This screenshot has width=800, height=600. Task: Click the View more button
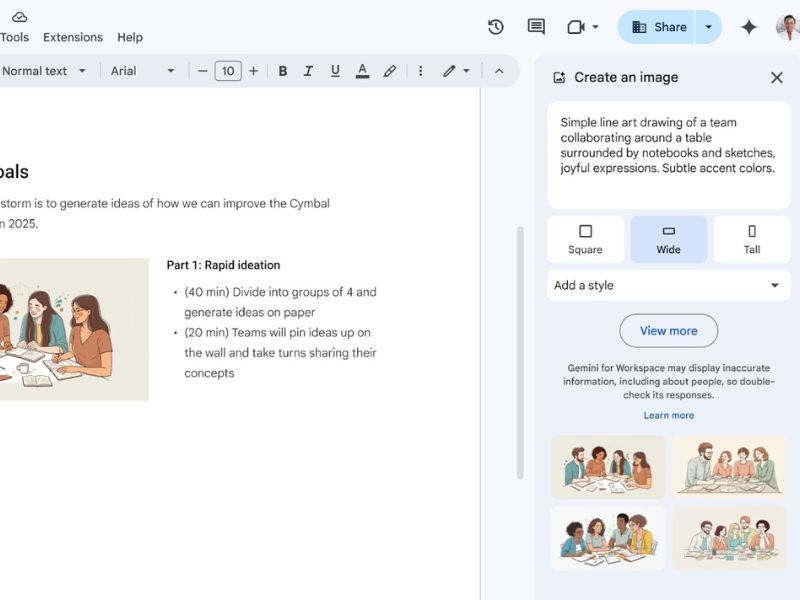[x=669, y=331]
